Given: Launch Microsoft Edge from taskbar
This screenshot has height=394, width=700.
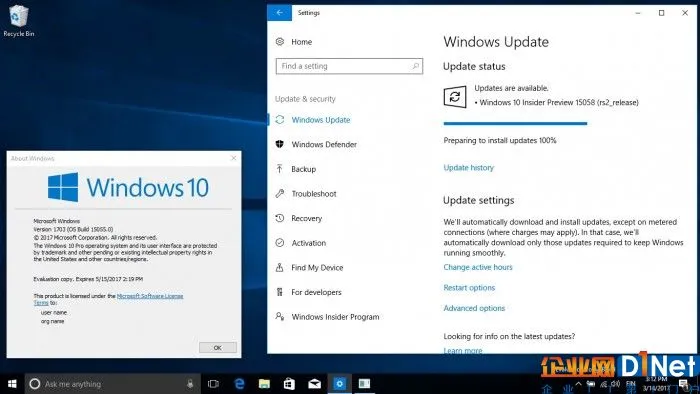Looking at the screenshot, I should 240,384.
